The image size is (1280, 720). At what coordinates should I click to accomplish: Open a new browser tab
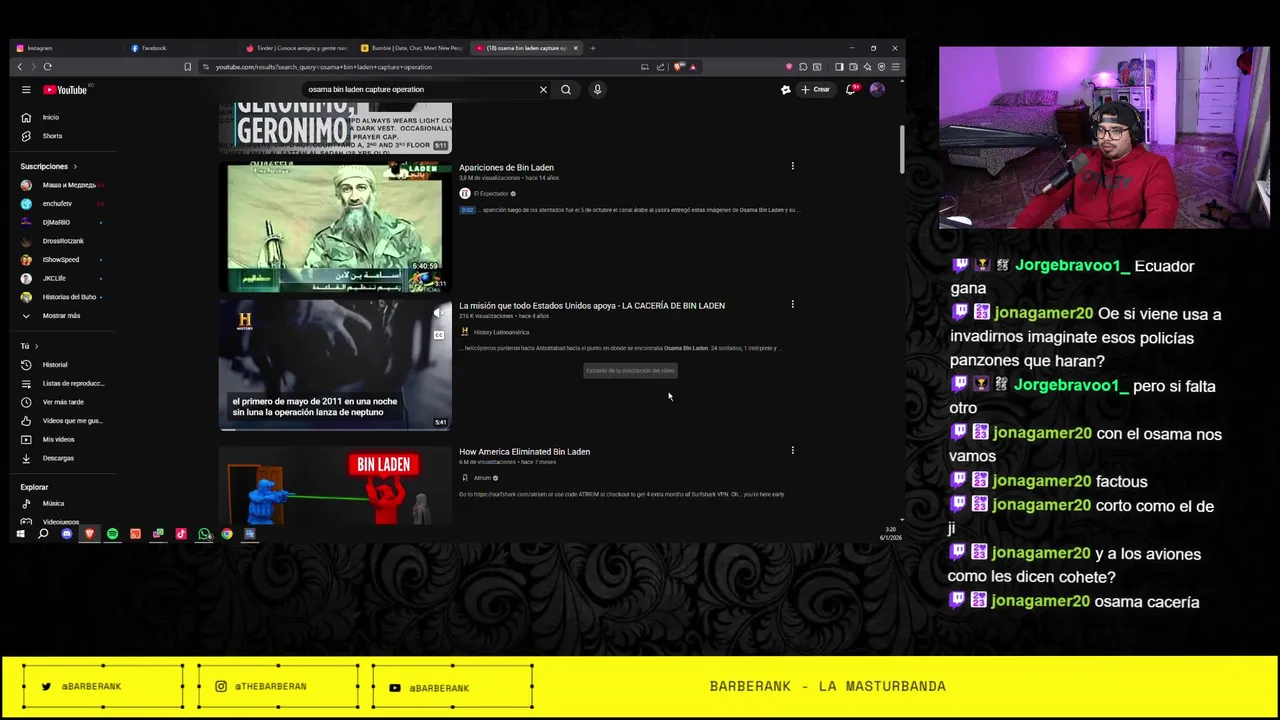[592, 48]
